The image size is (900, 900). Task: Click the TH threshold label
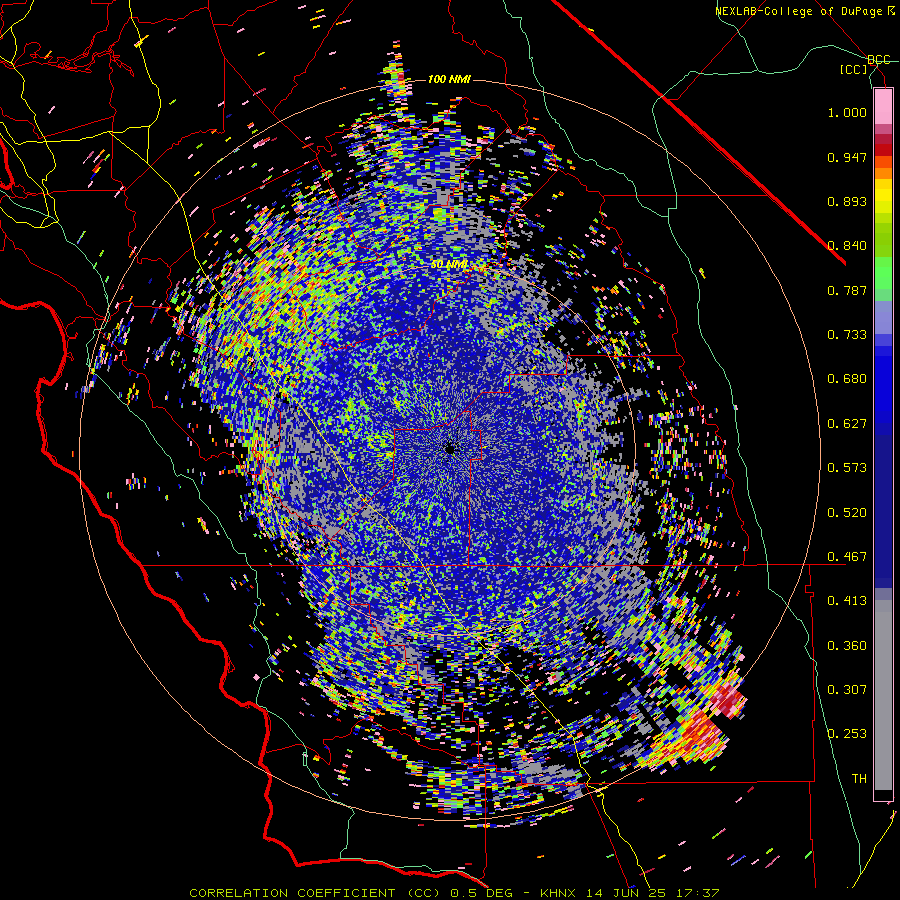point(859,779)
